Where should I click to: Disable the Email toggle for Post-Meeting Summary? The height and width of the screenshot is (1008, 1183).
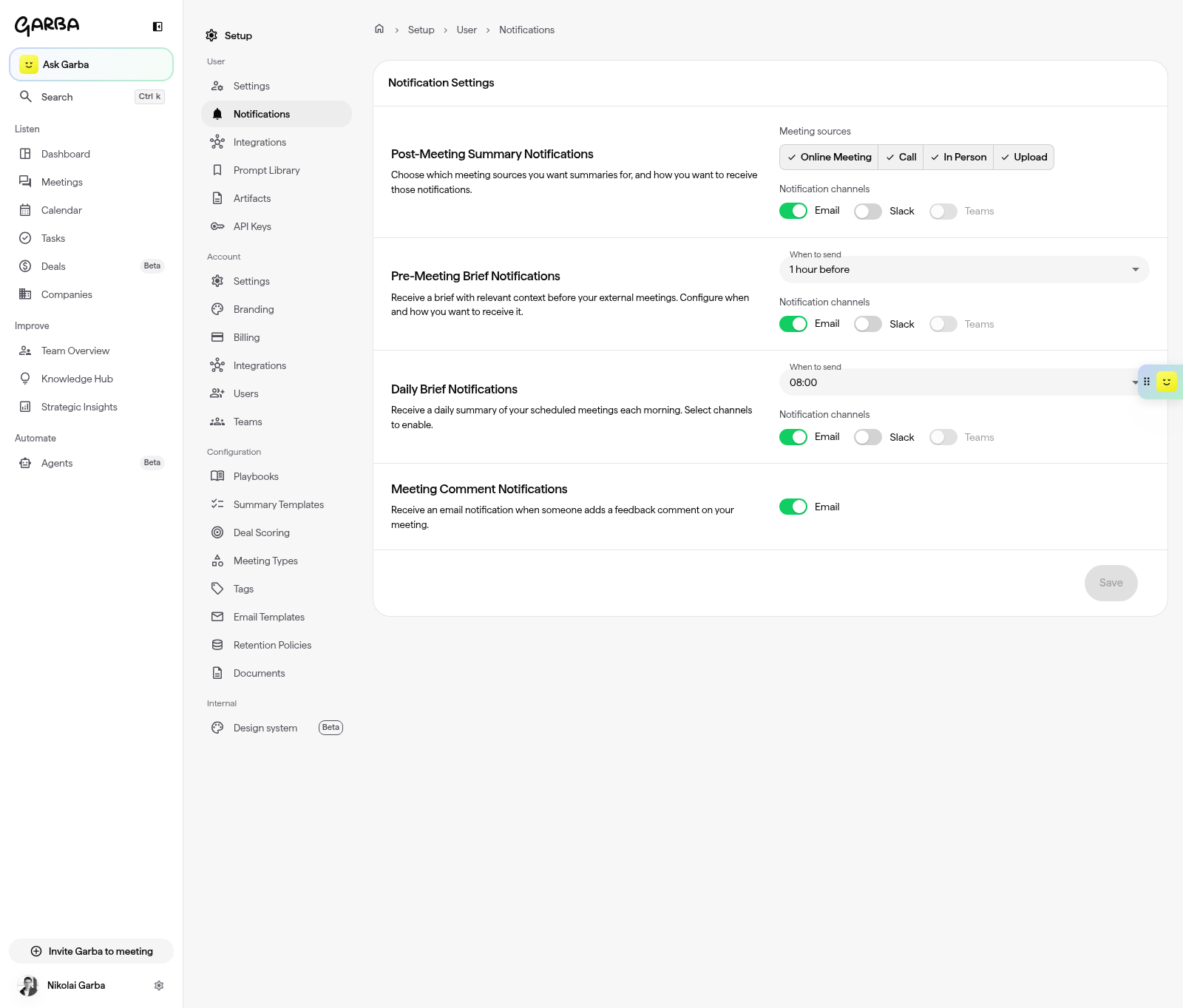point(793,211)
